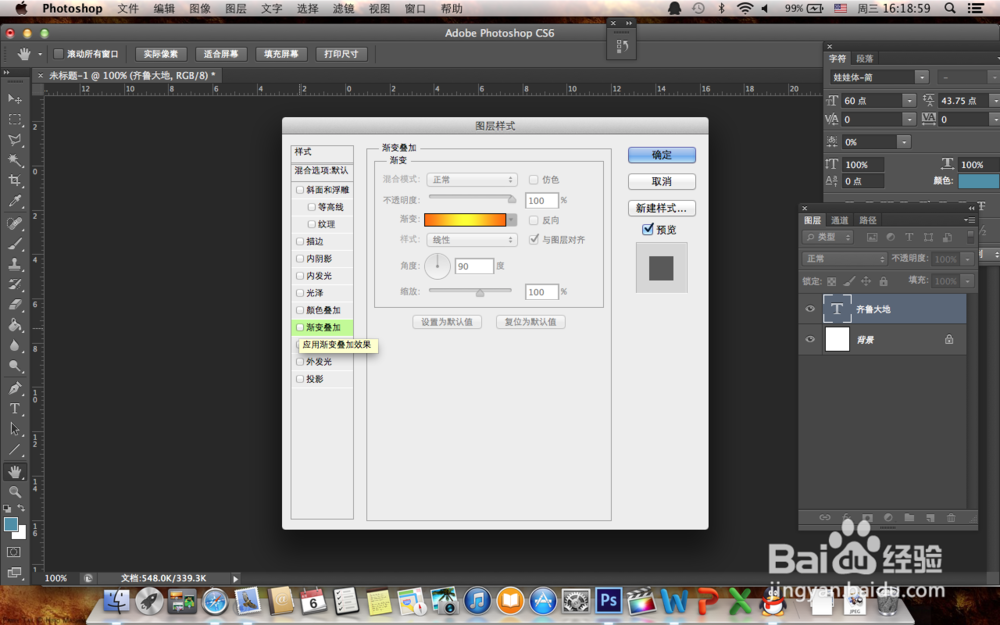This screenshot has height=625, width=1000.
Task: Hide the 背景 layer visibility eye
Action: [809, 339]
